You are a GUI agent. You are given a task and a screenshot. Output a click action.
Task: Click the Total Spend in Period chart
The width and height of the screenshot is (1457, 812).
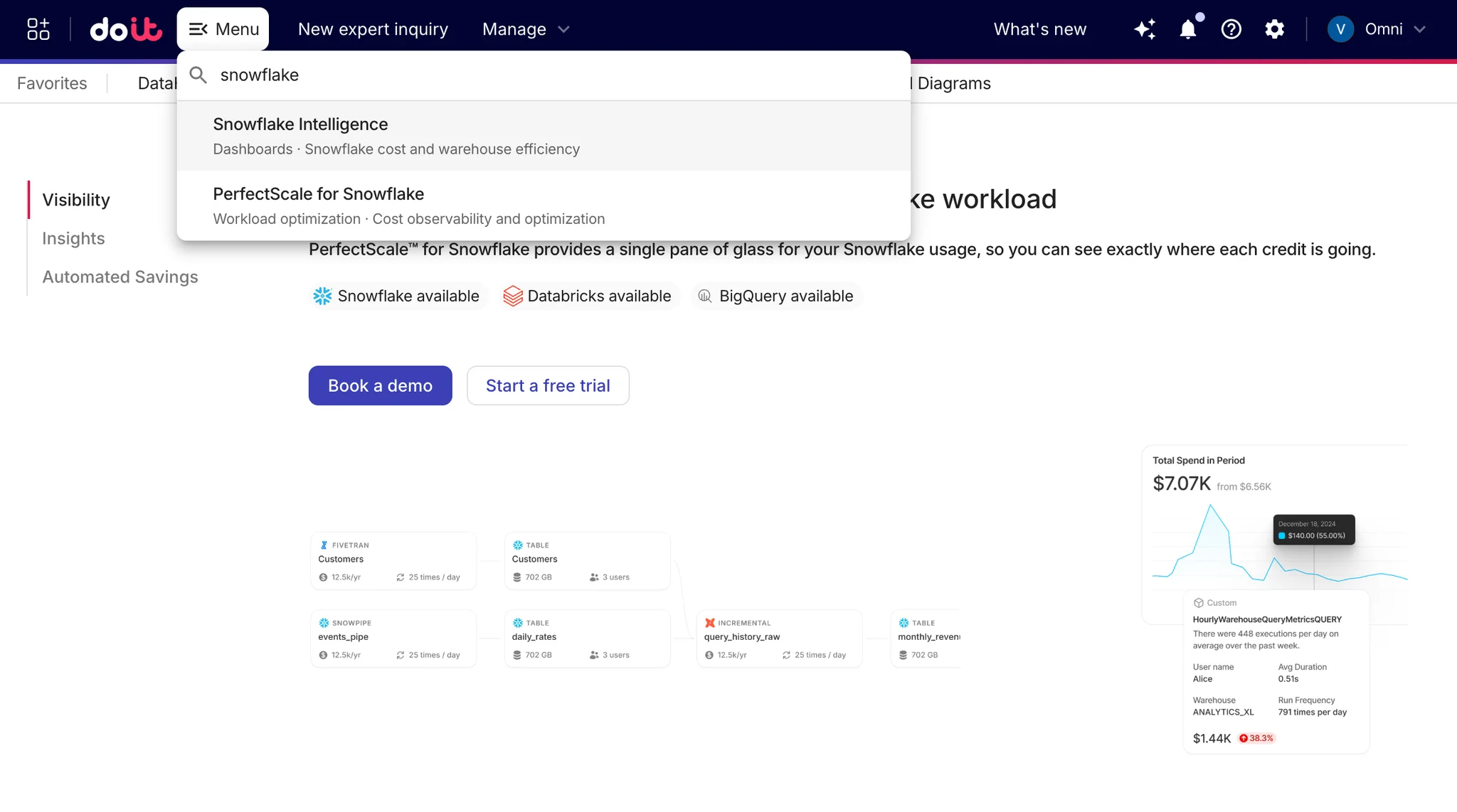[x=1279, y=546]
